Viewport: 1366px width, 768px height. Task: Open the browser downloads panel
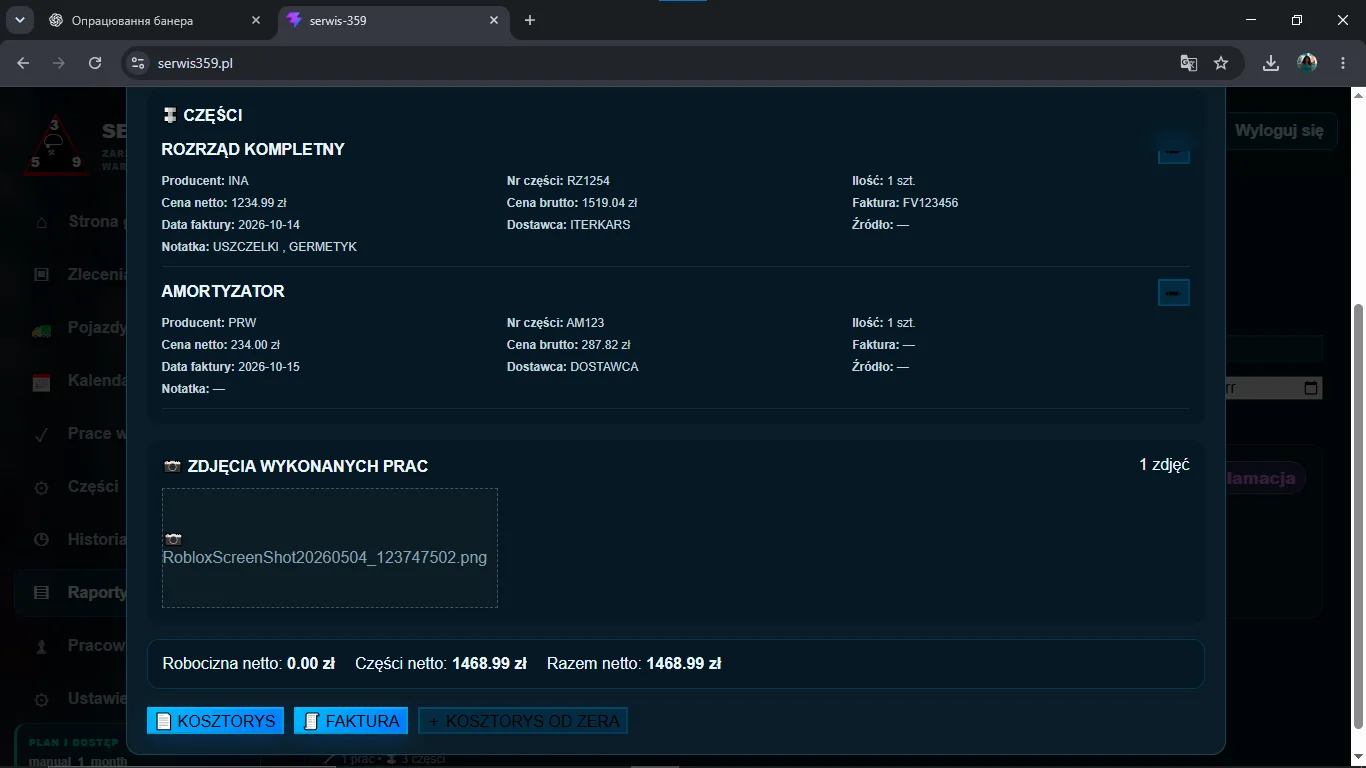click(x=1271, y=63)
